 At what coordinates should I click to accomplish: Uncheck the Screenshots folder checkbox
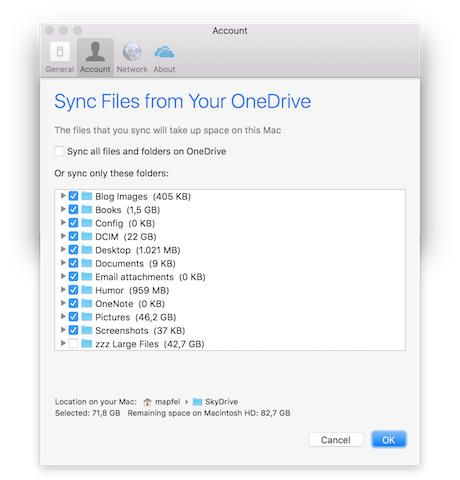[x=73, y=330]
